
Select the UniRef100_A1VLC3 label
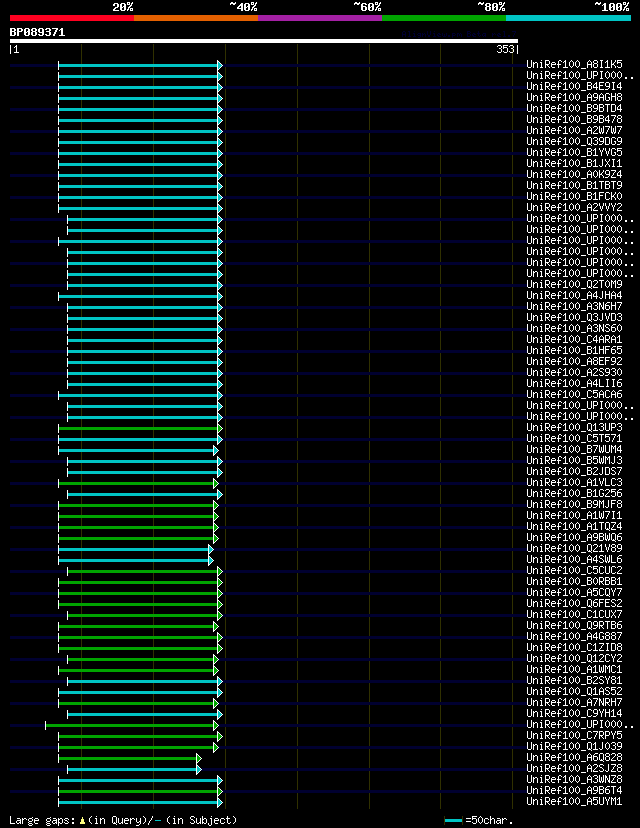click(574, 483)
